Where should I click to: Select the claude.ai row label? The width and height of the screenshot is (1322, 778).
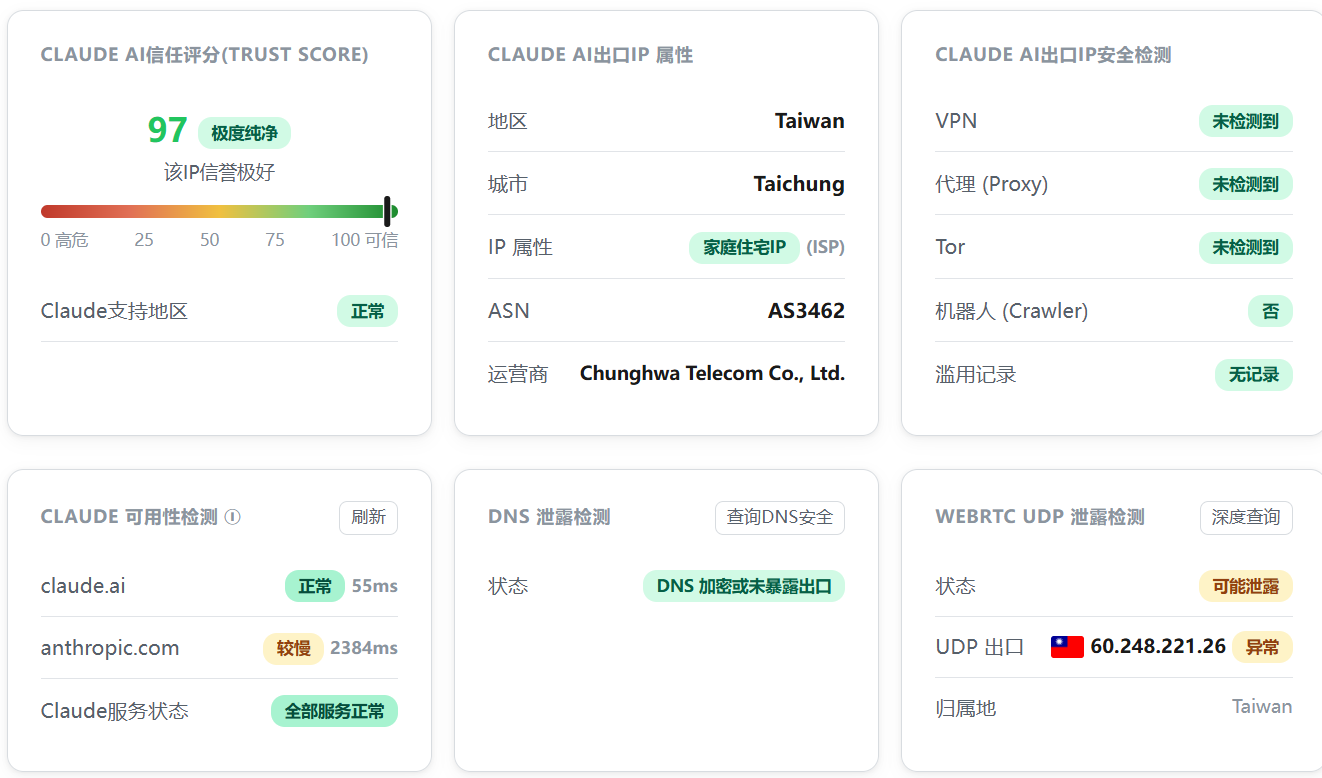coord(83,585)
